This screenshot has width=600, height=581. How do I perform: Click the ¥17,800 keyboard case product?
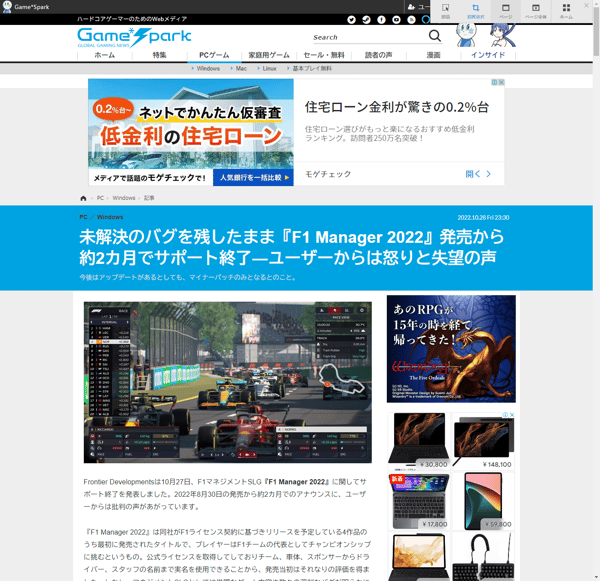(419, 501)
